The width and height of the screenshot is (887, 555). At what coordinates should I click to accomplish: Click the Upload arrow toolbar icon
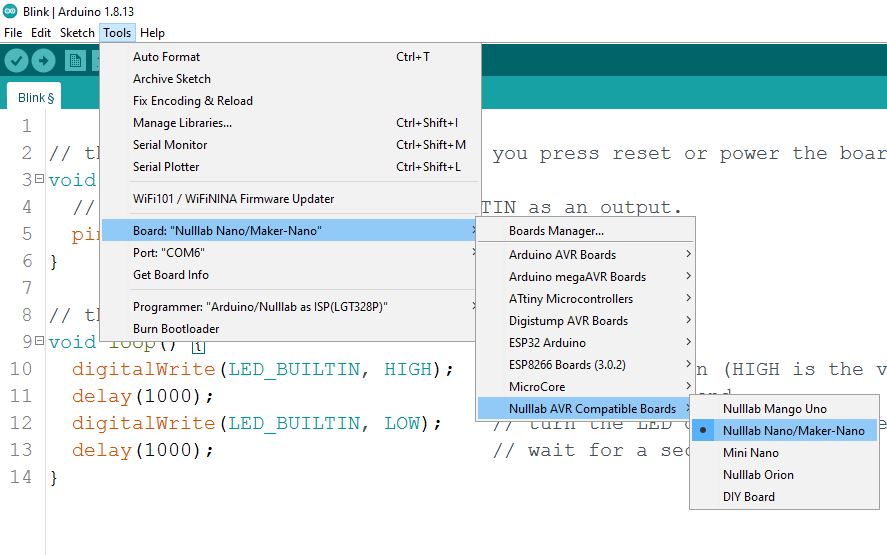point(43,61)
